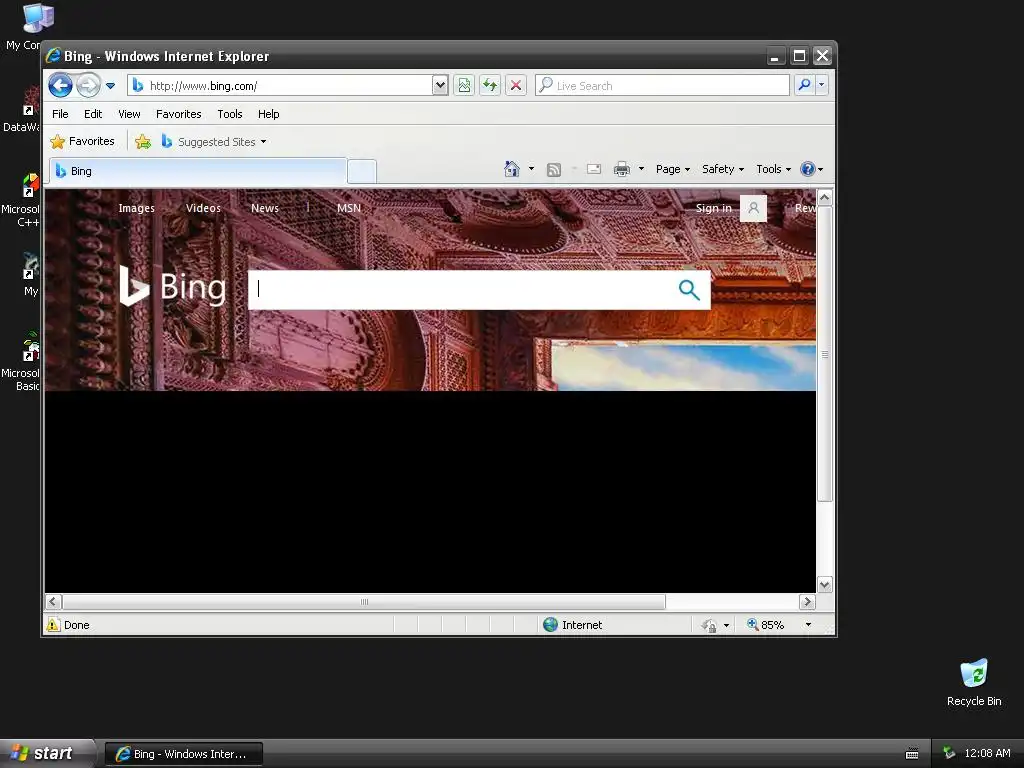Click the RSS feeds icon
This screenshot has width=1024, height=768.
554,170
